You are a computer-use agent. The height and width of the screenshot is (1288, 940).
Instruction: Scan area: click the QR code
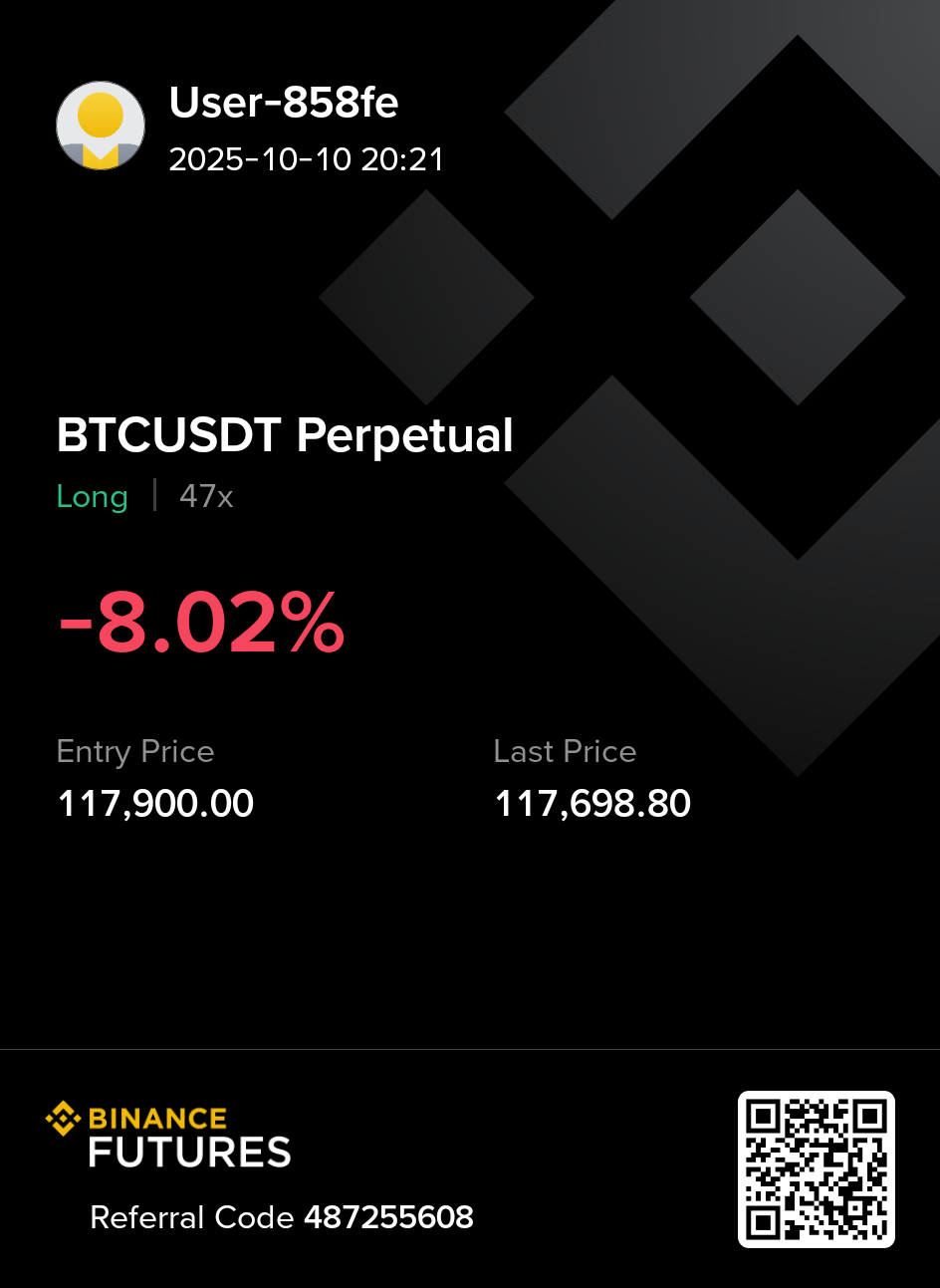(816, 1168)
